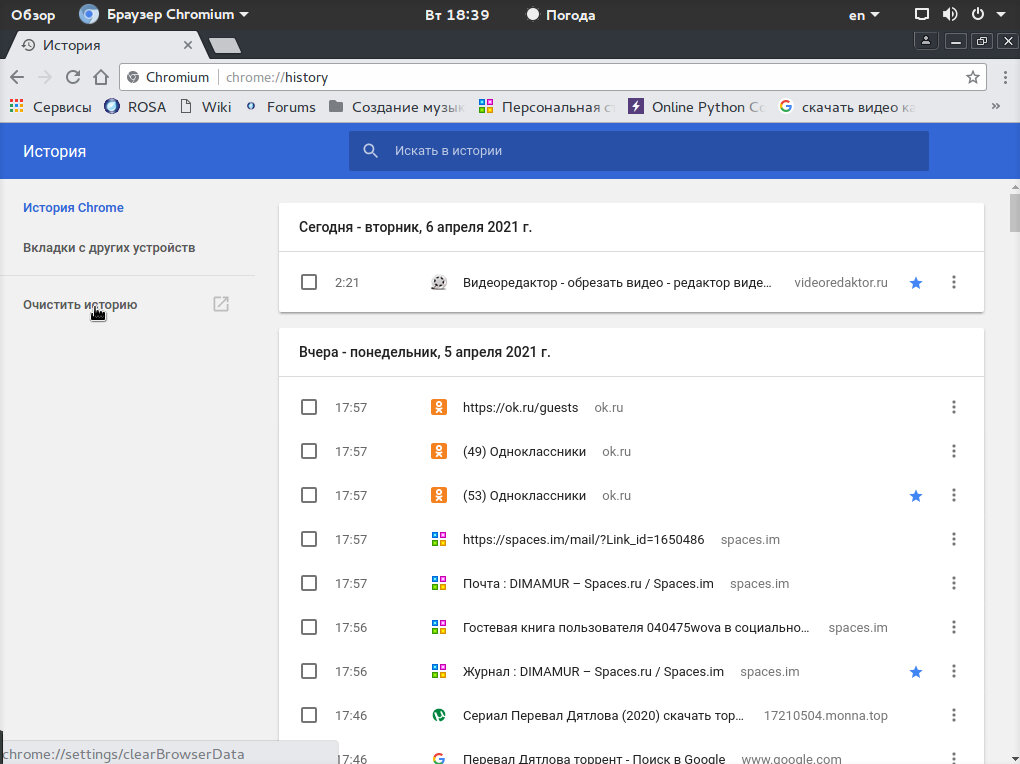The image size is (1020, 764).
Task: Click the bookmark star on the Видеоредактор entry
Action: 916,282
